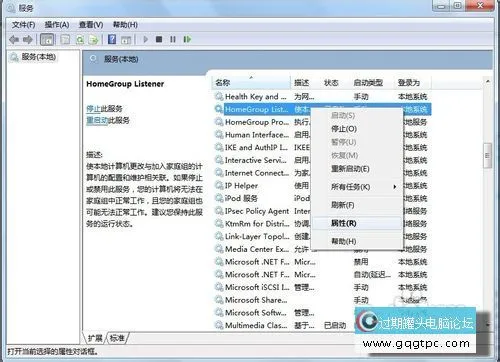Choose 帮助(H) in the context menu
Image resolution: width=500 pixels, height=362 pixels.
[357, 241]
